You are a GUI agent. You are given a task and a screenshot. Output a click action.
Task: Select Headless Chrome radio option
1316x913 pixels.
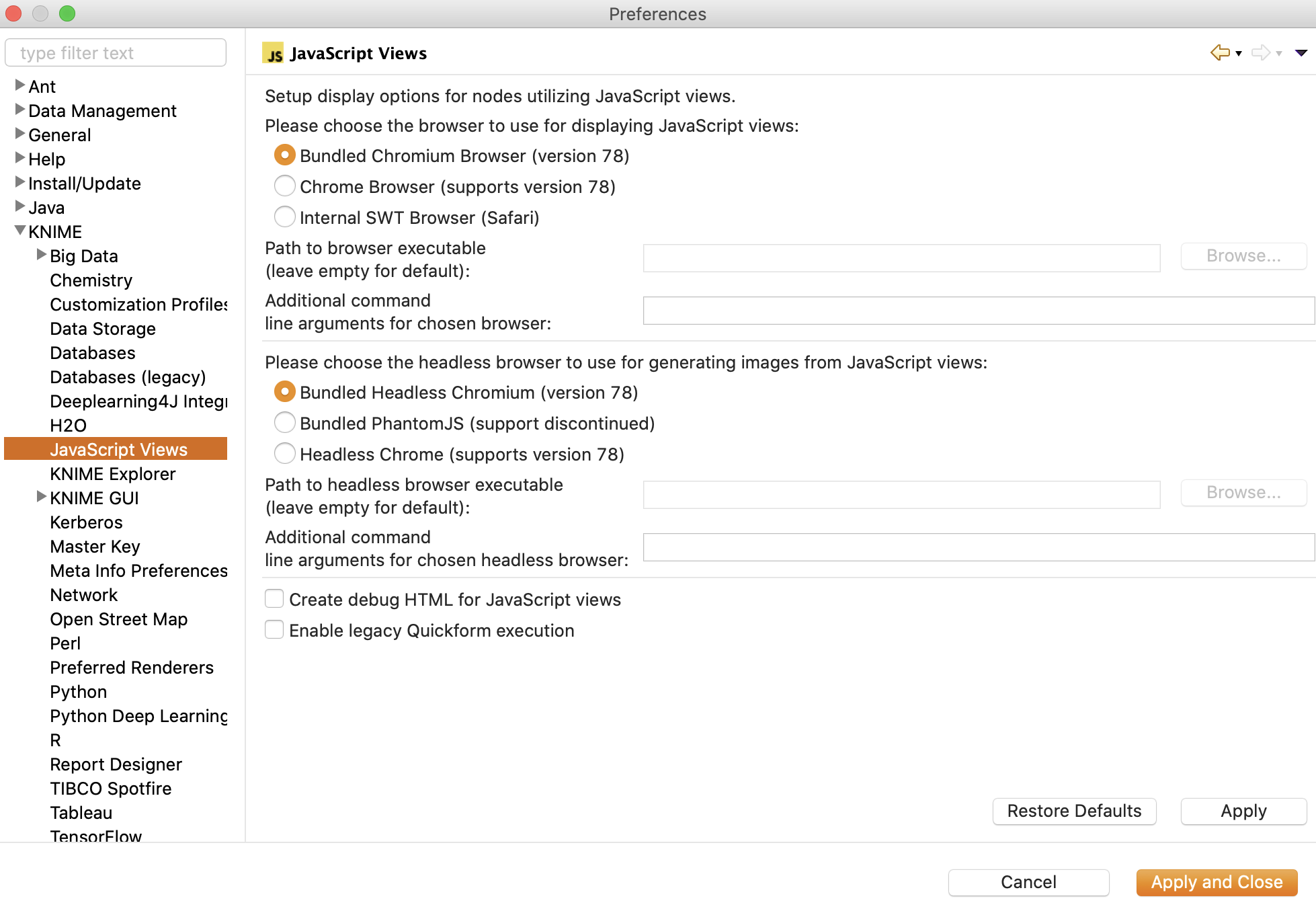coord(285,454)
